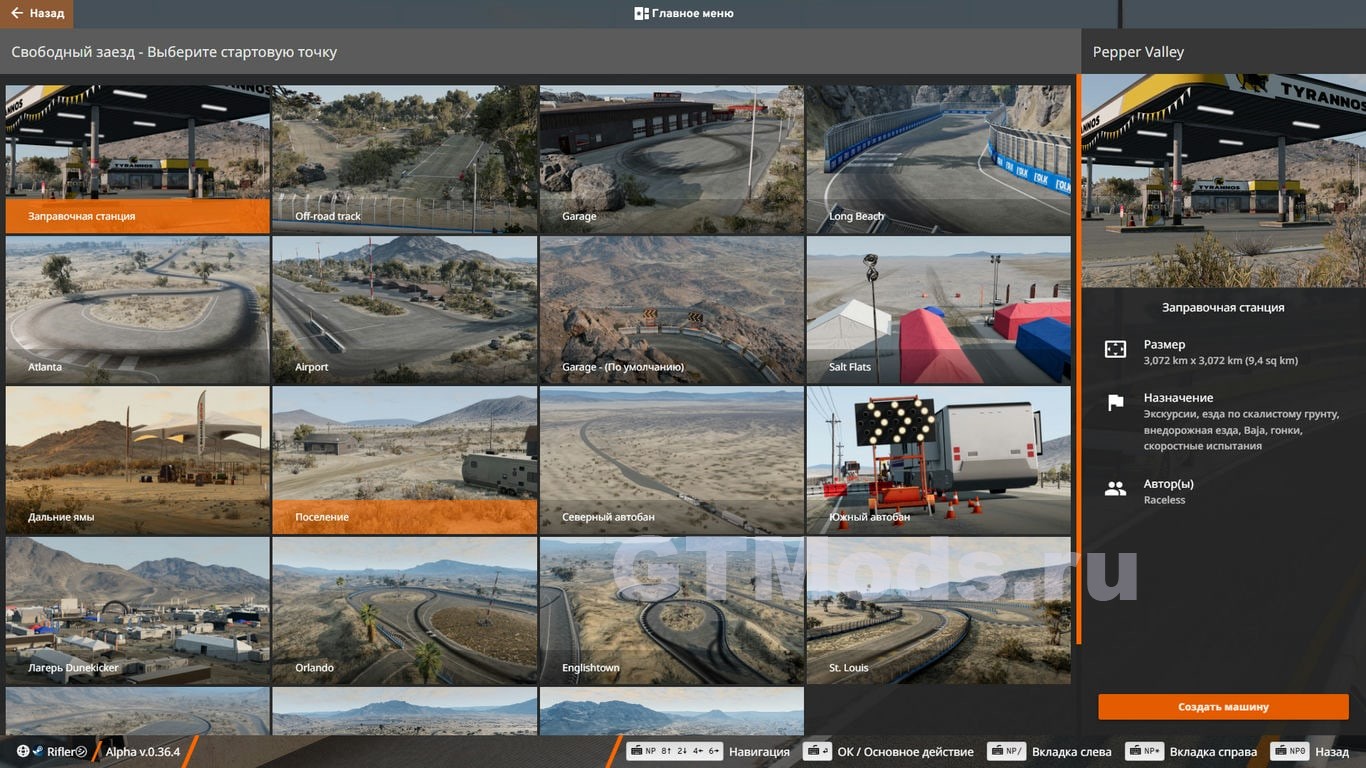Image resolution: width=1366 pixels, height=768 pixels.
Task: Click the Заправочная станция heading in details panel
Action: 1223,307
